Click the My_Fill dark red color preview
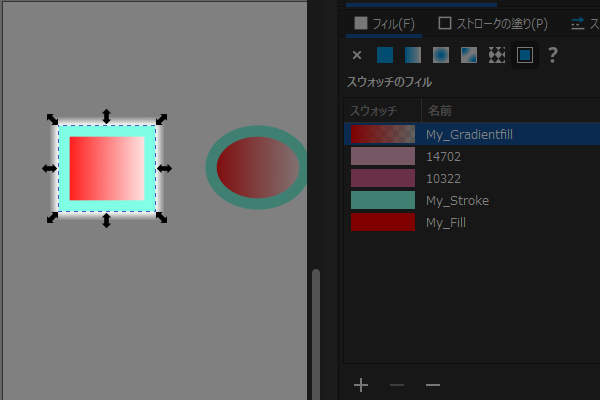This screenshot has width=600, height=400. 383,223
